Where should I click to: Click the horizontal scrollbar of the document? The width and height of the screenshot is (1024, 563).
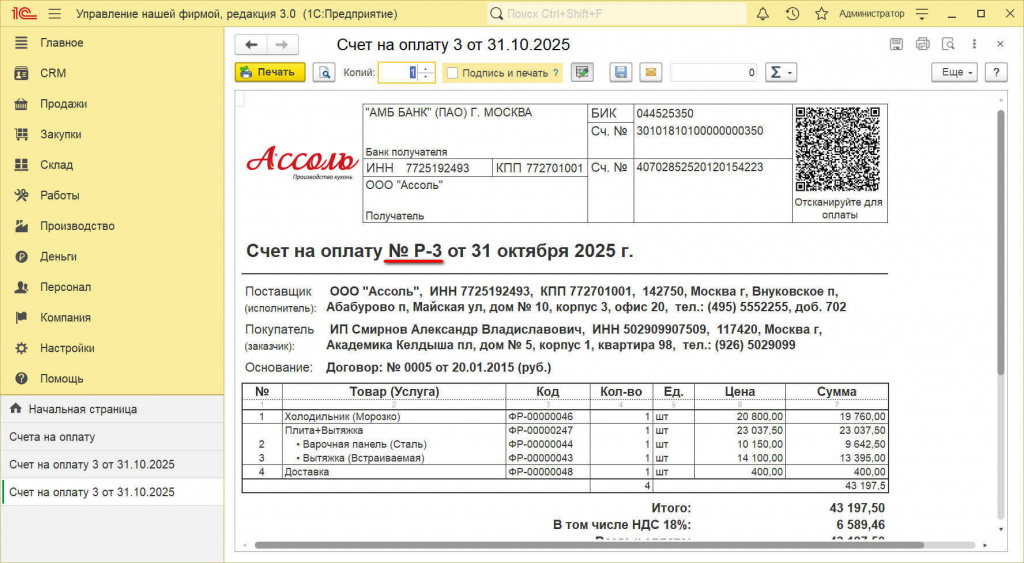click(589, 545)
